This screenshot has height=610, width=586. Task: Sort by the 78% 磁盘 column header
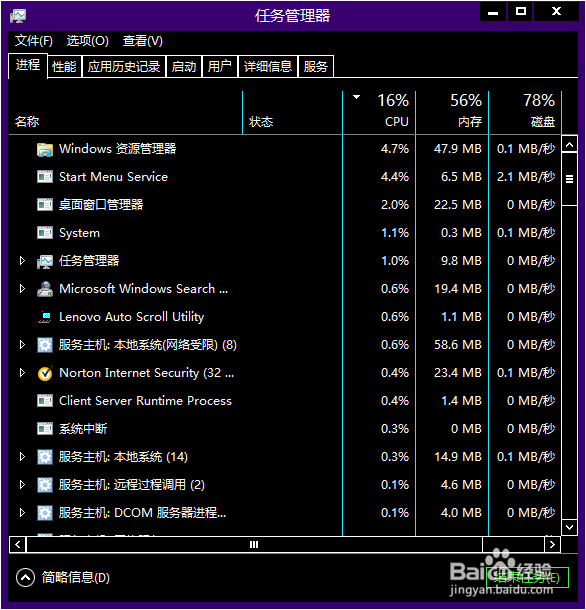[x=525, y=113]
